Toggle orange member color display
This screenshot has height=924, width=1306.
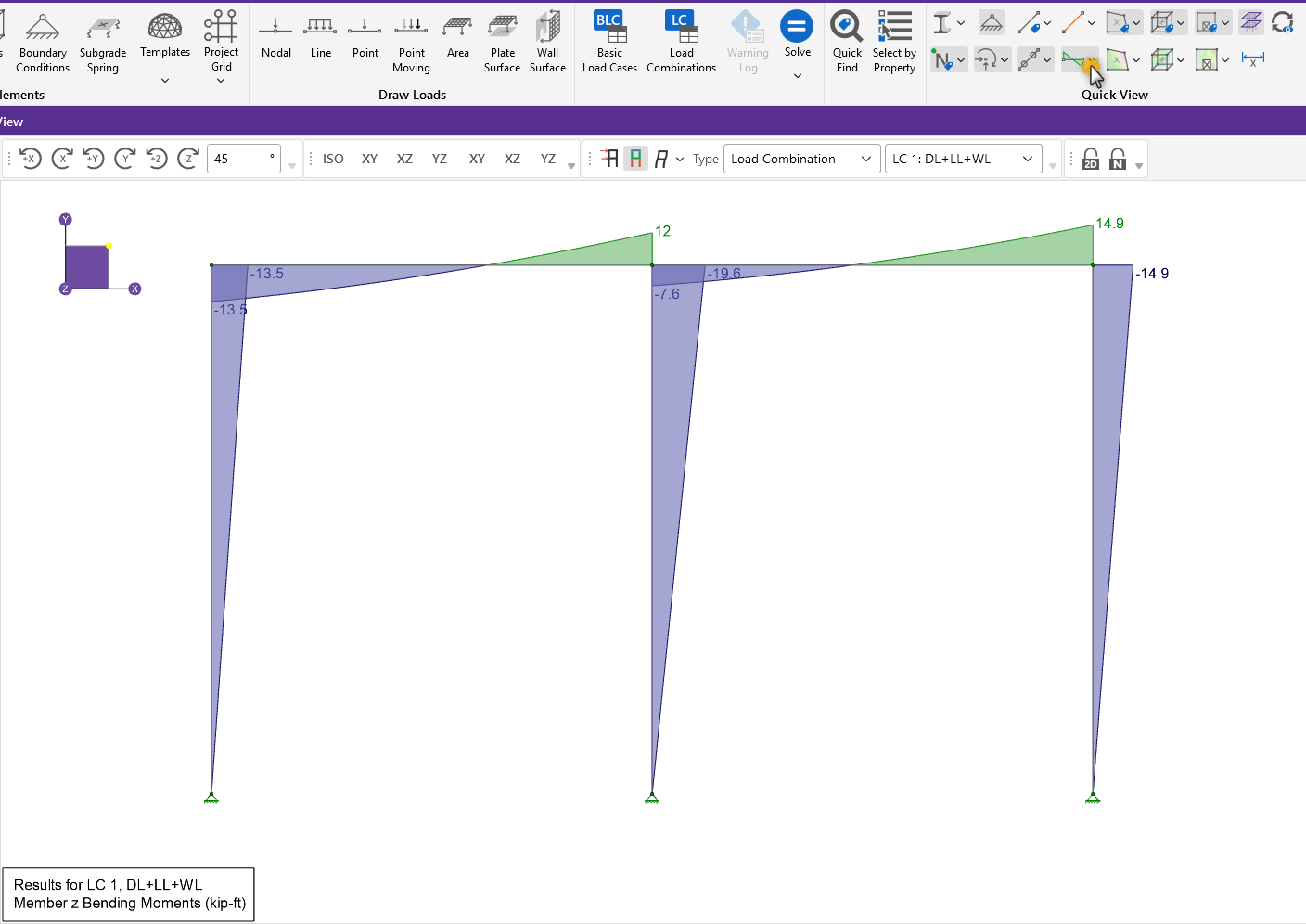pos(1073,23)
